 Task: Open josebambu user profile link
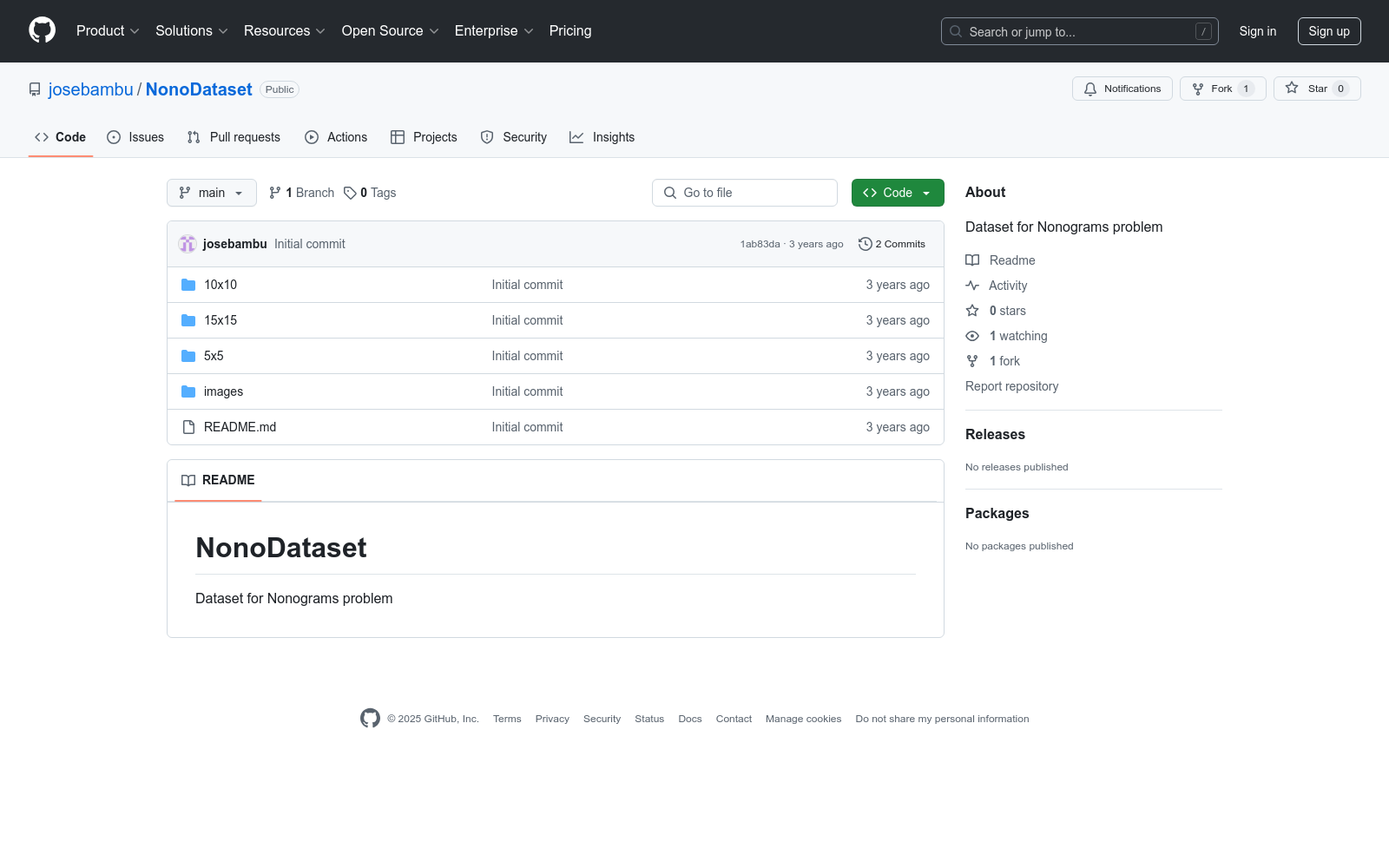91,89
